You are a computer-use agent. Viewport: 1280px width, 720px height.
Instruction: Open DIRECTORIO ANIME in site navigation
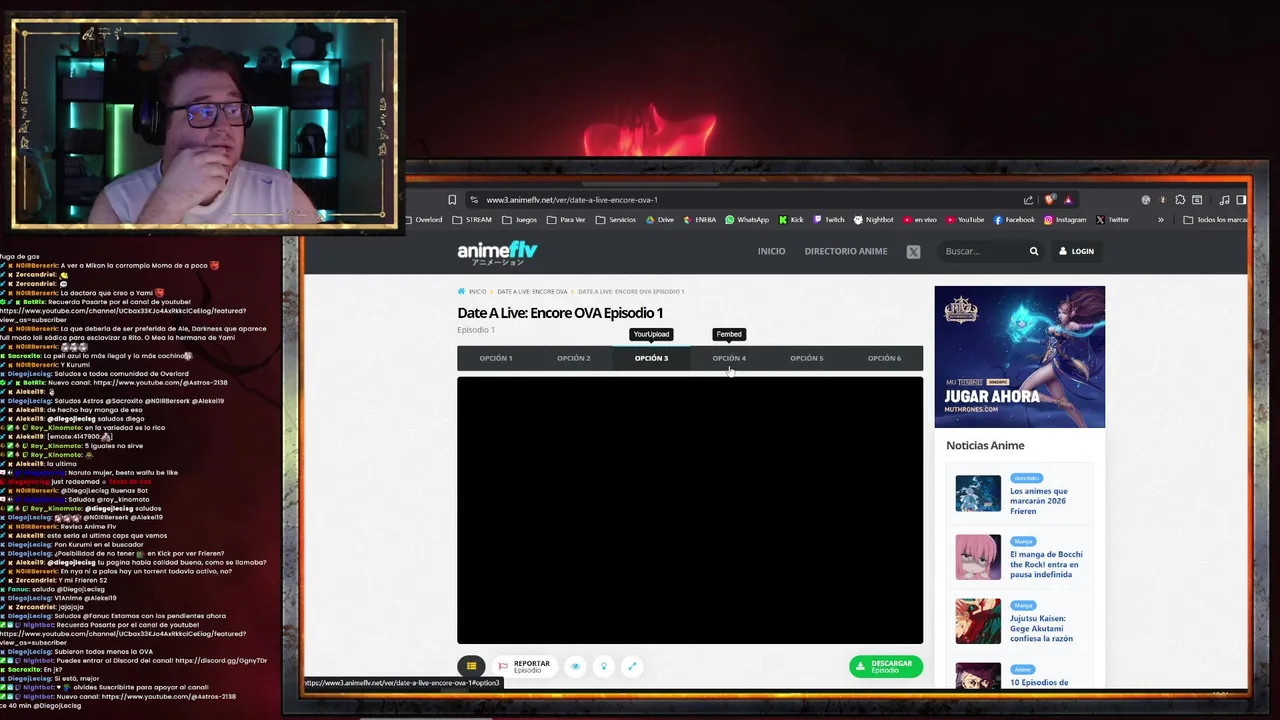point(846,252)
